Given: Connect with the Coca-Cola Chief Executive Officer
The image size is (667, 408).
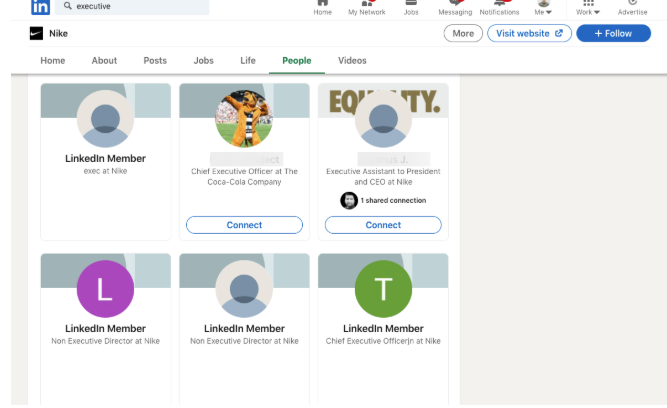Looking at the screenshot, I should pos(244,225).
